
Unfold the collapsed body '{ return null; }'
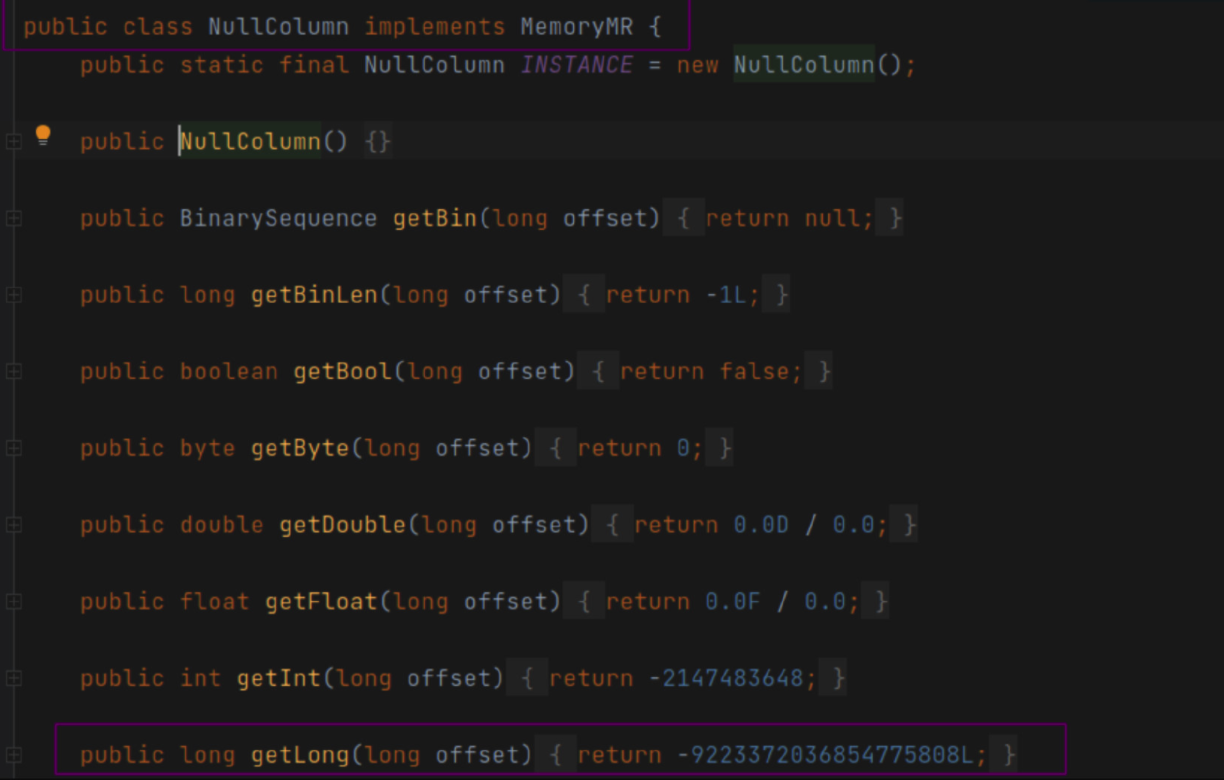[783, 218]
